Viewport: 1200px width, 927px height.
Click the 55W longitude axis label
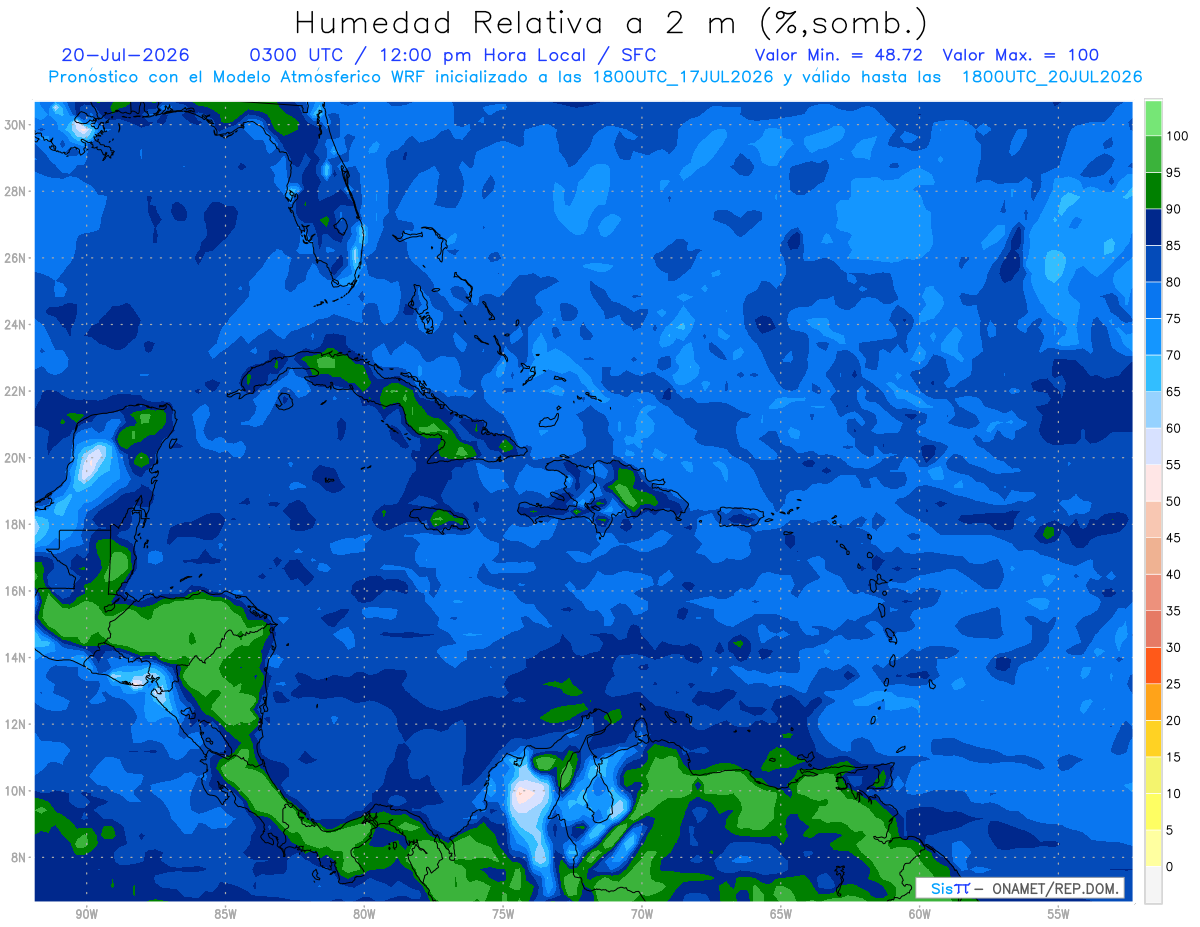pyautogui.click(x=1059, y=914)
